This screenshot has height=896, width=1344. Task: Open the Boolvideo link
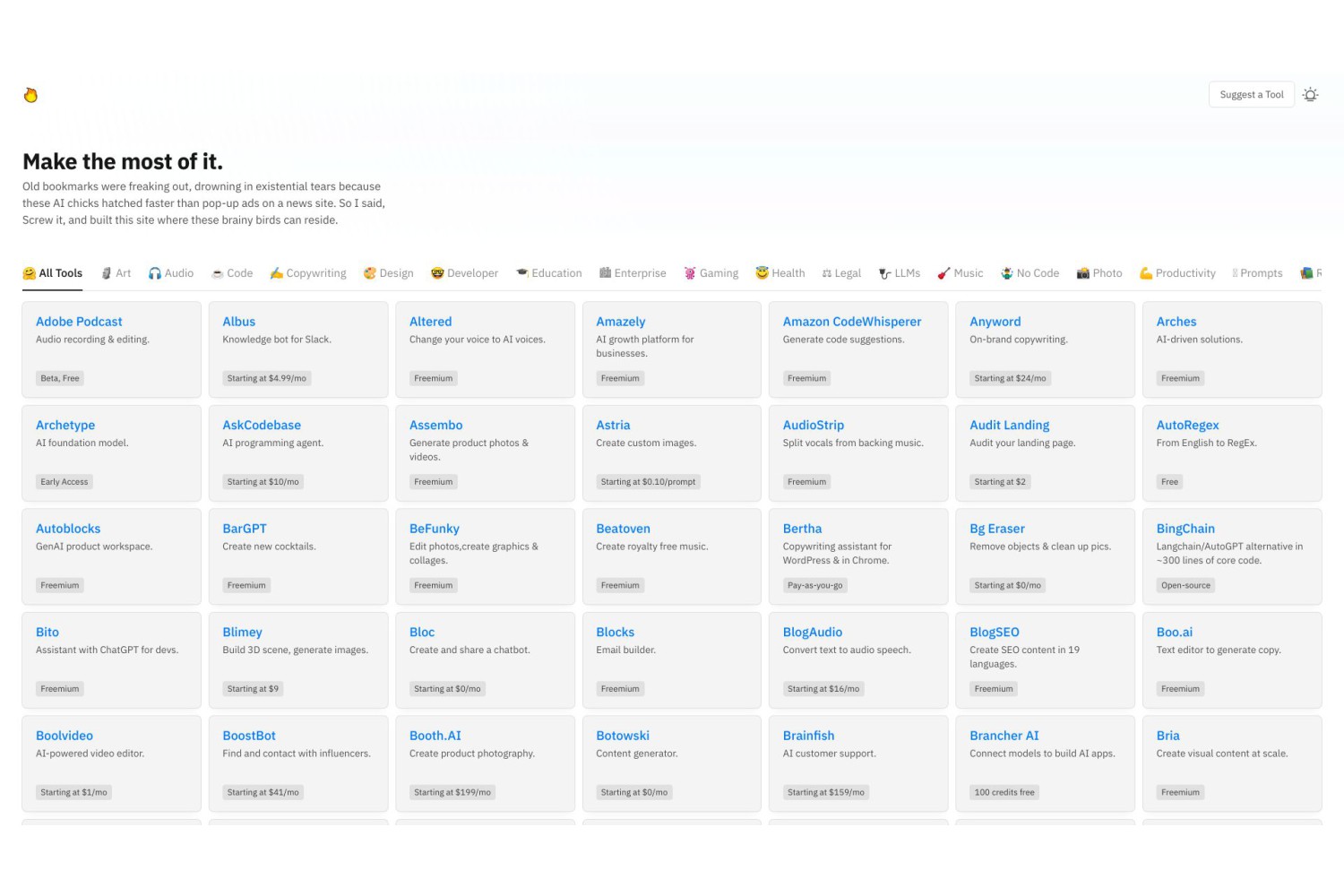[x=65, y=736]
